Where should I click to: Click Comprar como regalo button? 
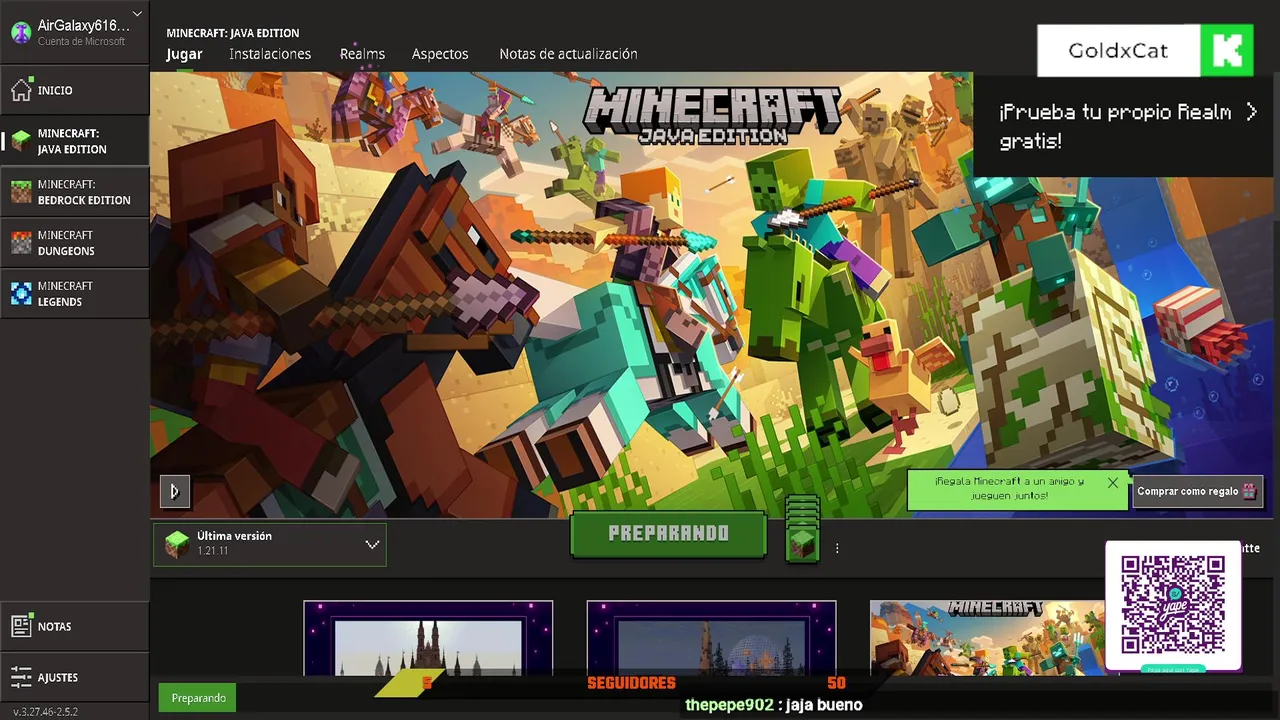click(x=1198, y=491)
